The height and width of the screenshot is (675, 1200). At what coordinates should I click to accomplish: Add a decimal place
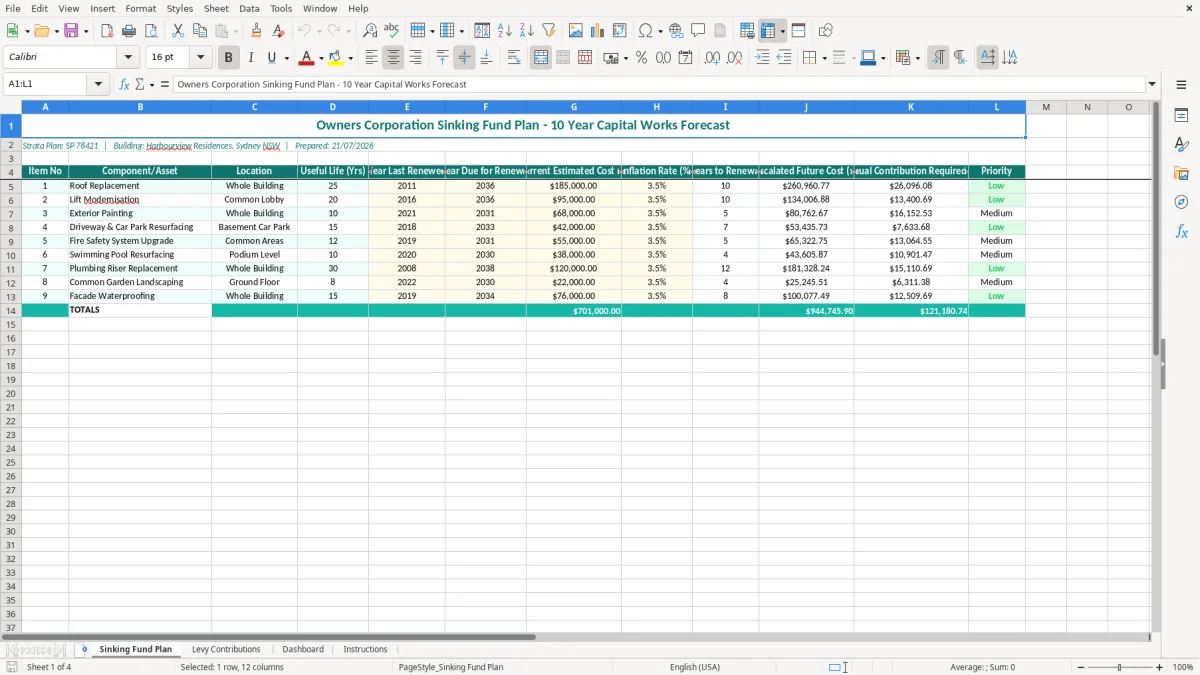pos(712,58)
